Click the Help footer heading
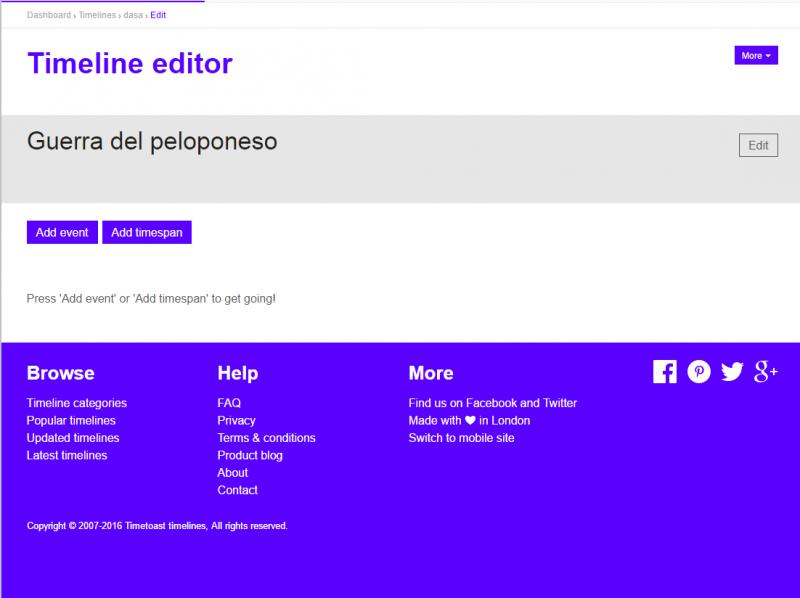The image size is (800, 598). [238, 373]
